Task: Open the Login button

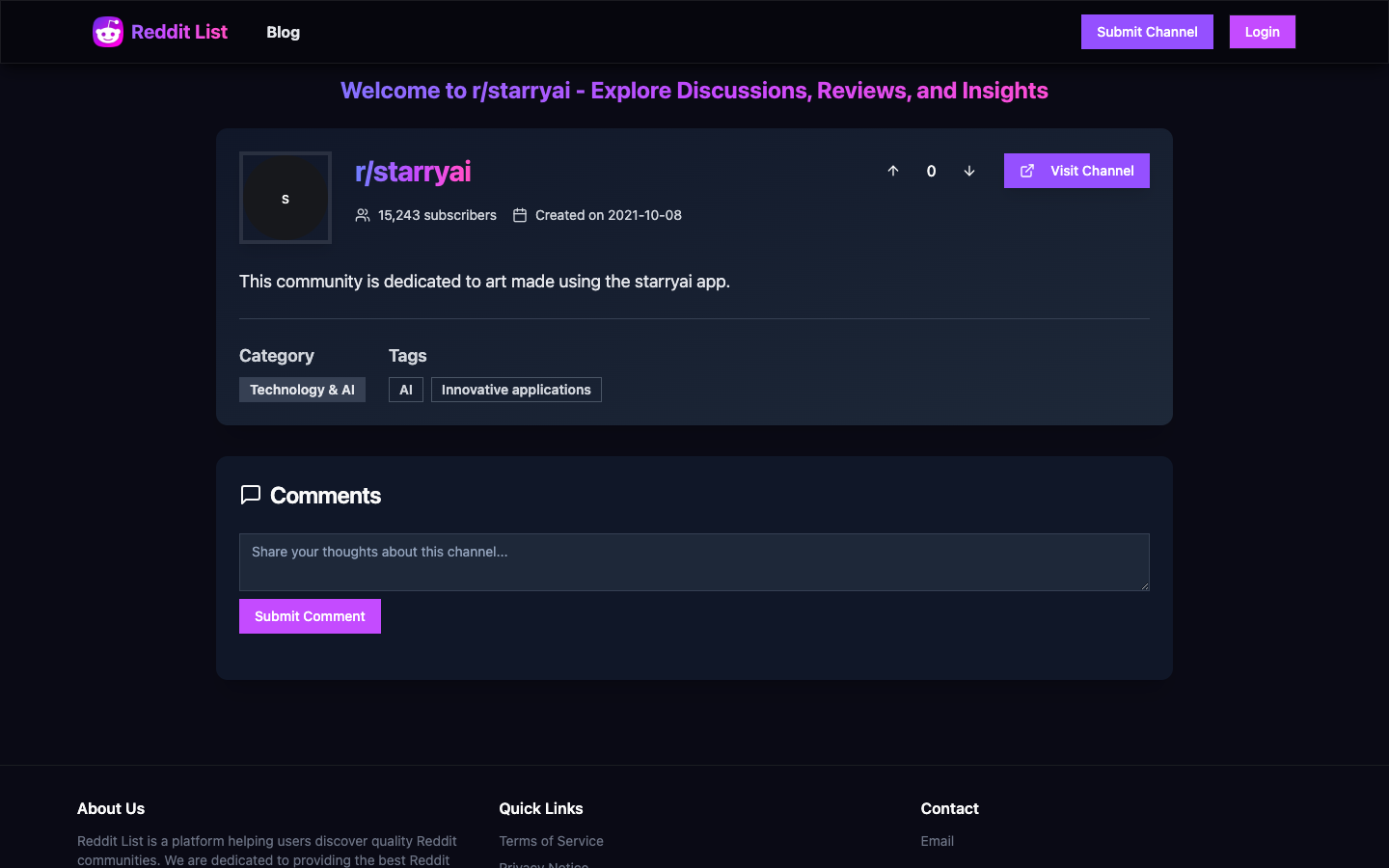Action: (1262, 32)
